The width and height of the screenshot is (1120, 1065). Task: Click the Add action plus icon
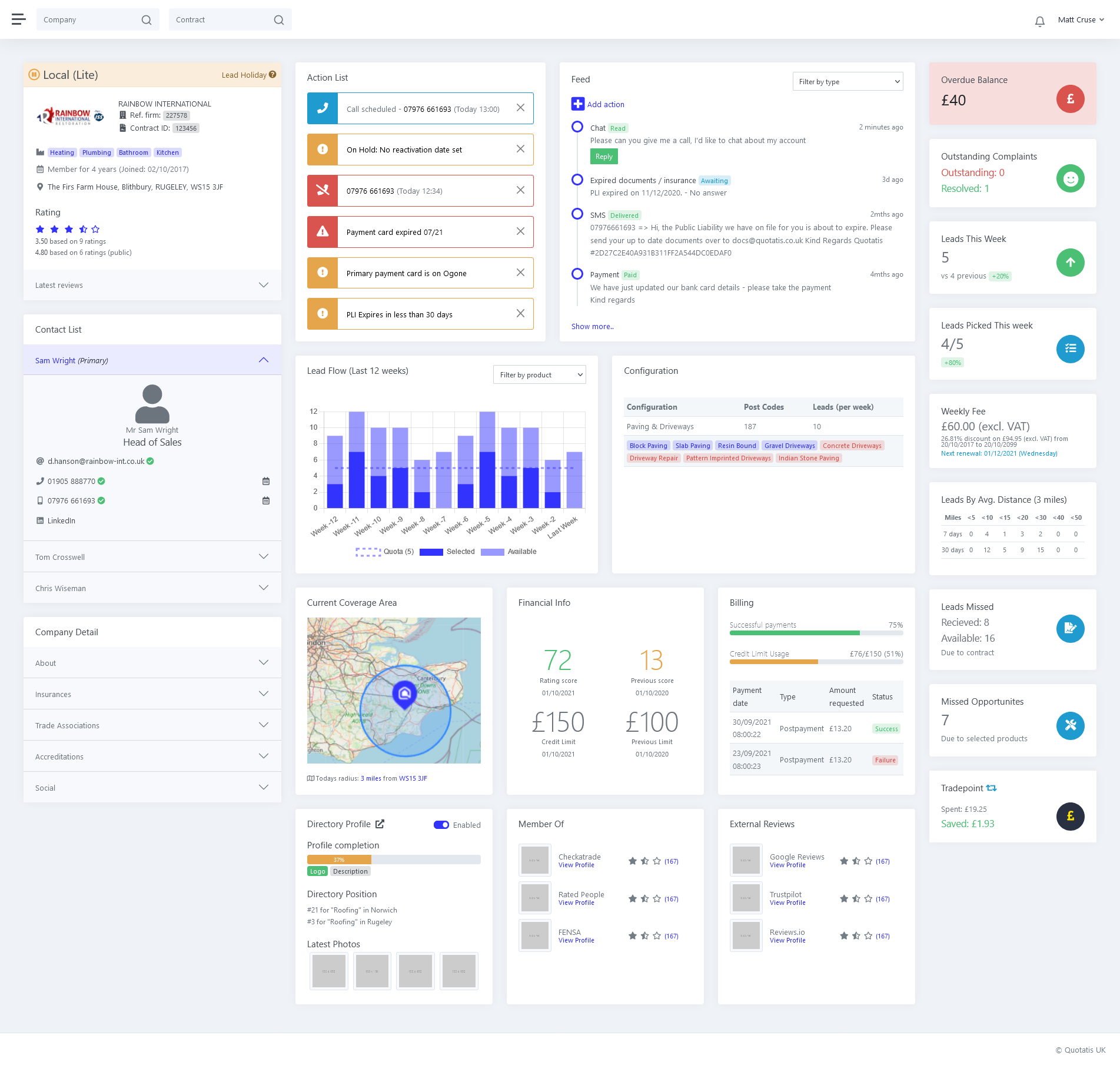pyautogui.click(x=577, y=104)
